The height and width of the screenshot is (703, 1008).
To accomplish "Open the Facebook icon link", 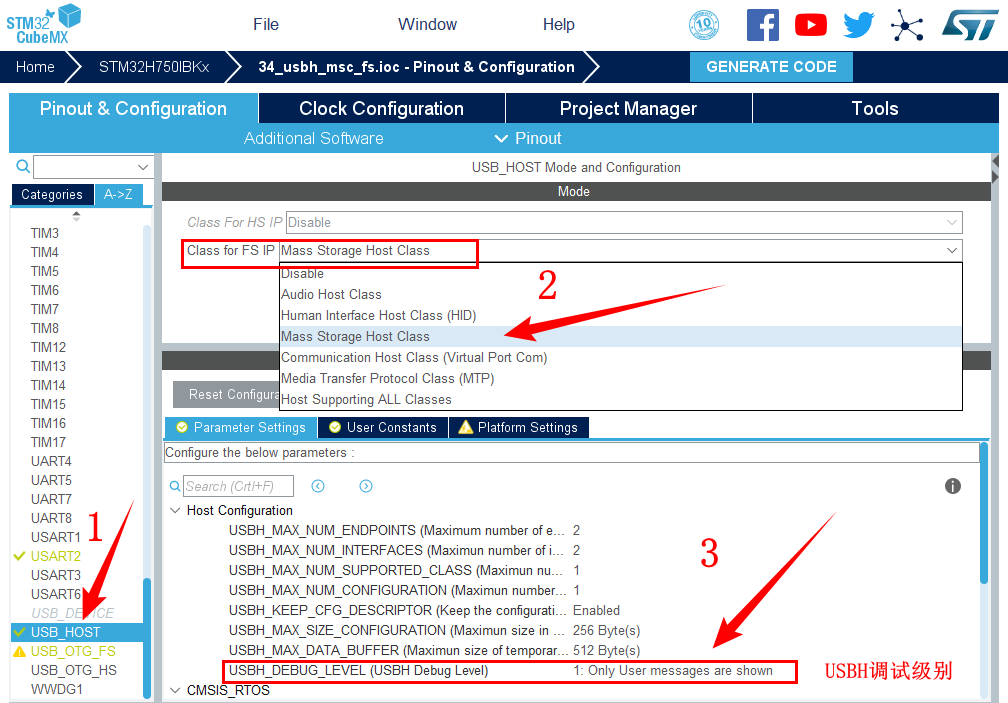I will pyautogui.click(x=762, y=25).
